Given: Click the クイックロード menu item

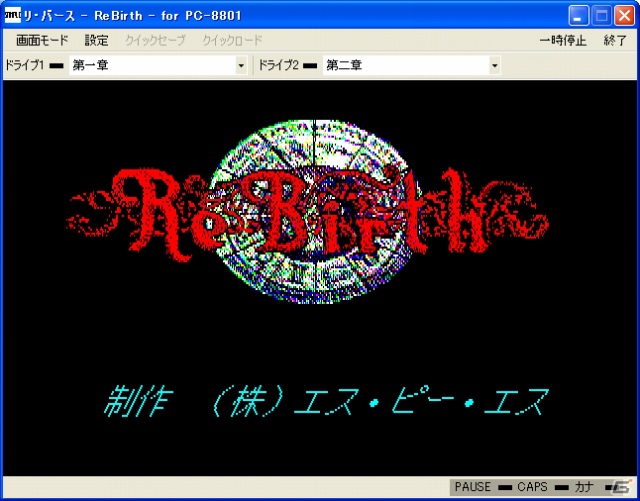Looking at the screenshot, I should (x=232, y=40).
